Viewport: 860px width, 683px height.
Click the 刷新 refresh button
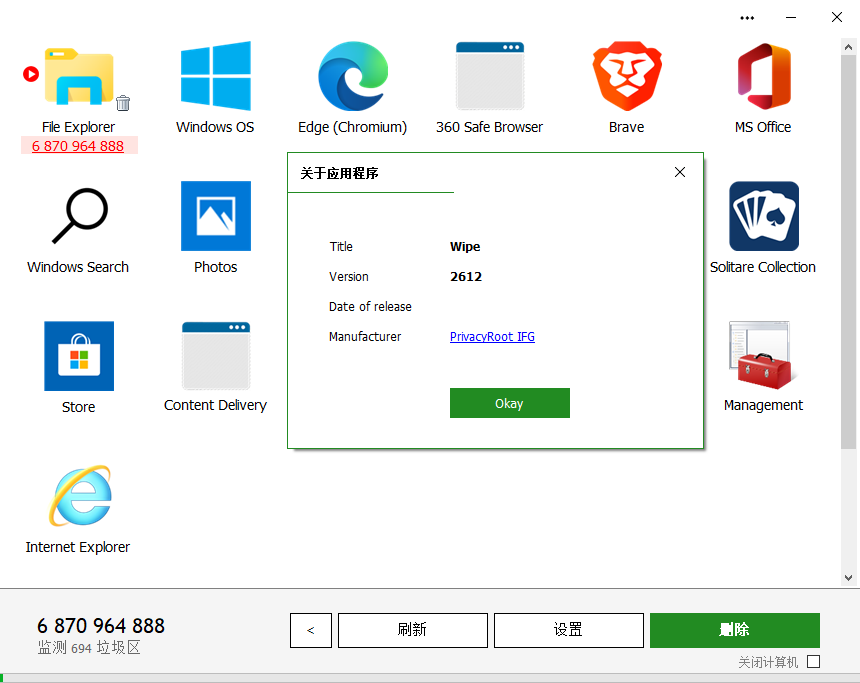(412, 630)
